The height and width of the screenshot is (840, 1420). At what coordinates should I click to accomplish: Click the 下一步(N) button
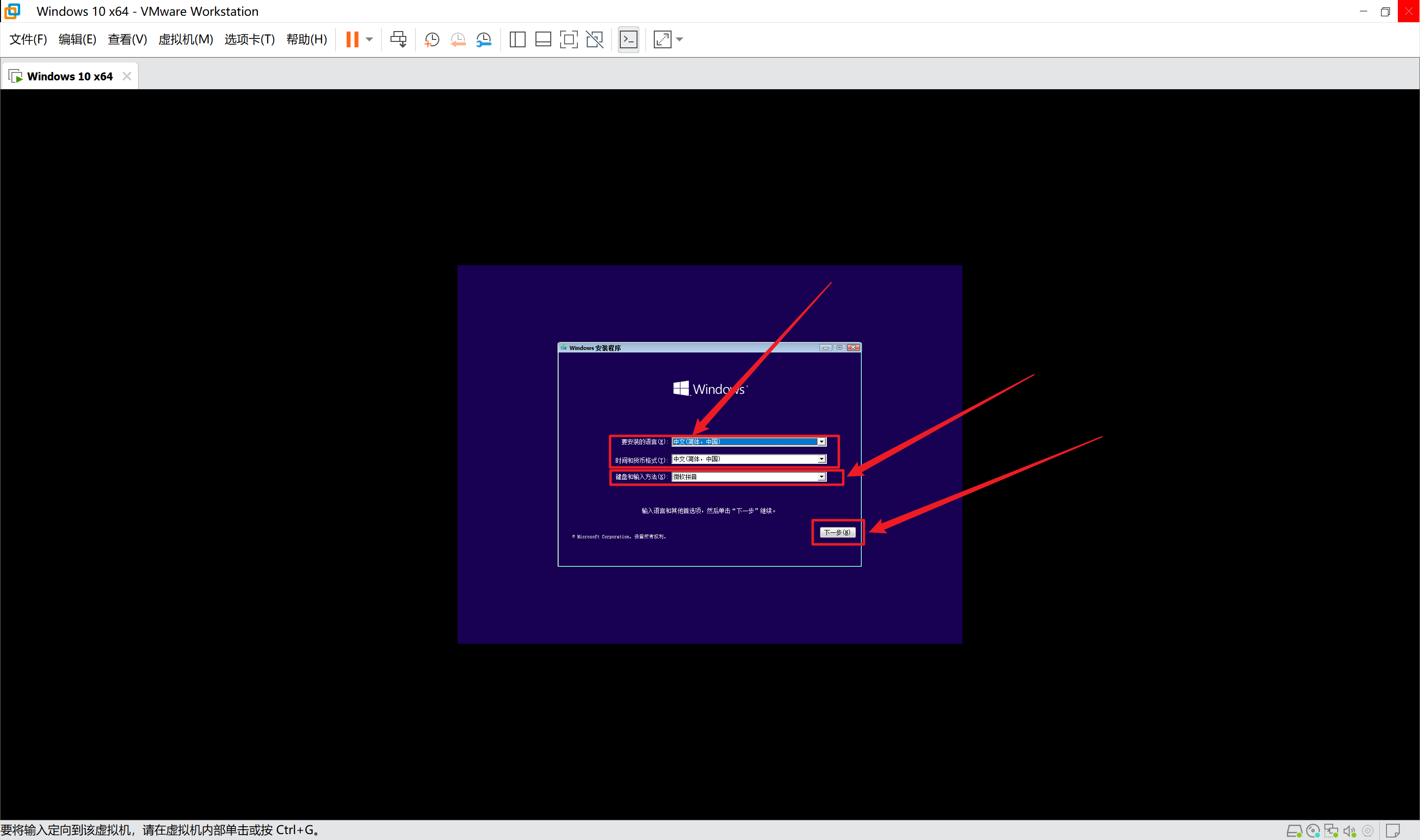tap(837, 532)
